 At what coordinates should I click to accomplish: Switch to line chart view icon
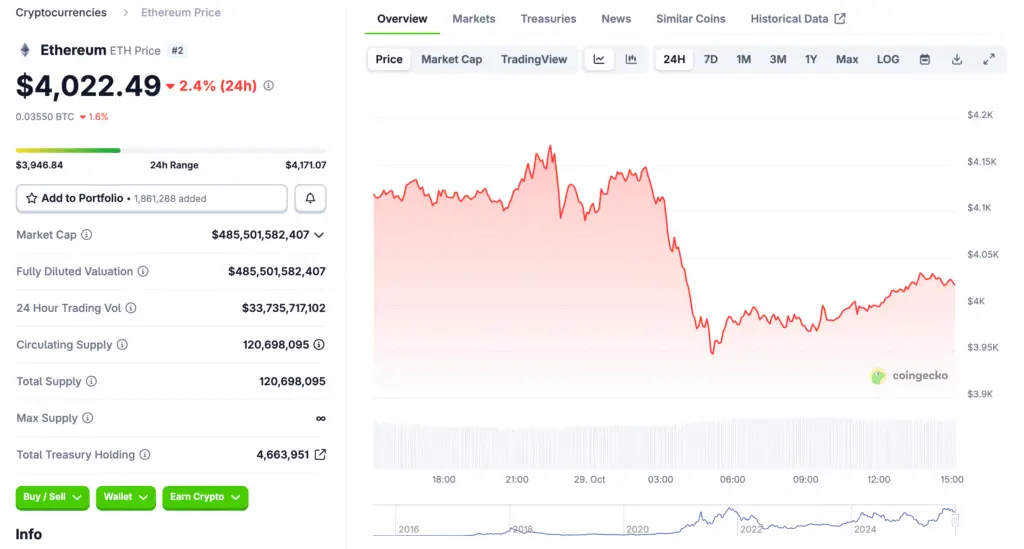[599, 59]
